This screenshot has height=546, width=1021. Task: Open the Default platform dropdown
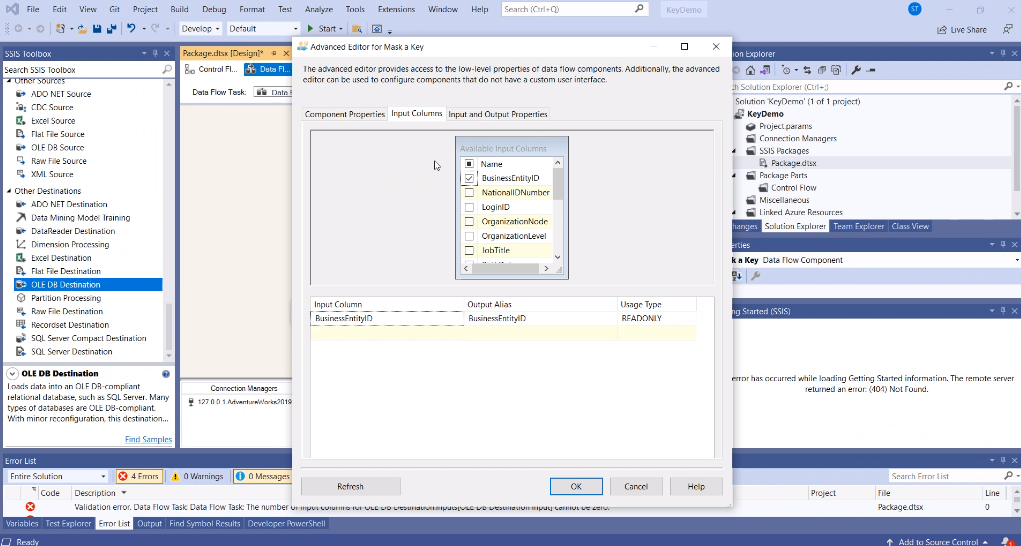[262, 29]
